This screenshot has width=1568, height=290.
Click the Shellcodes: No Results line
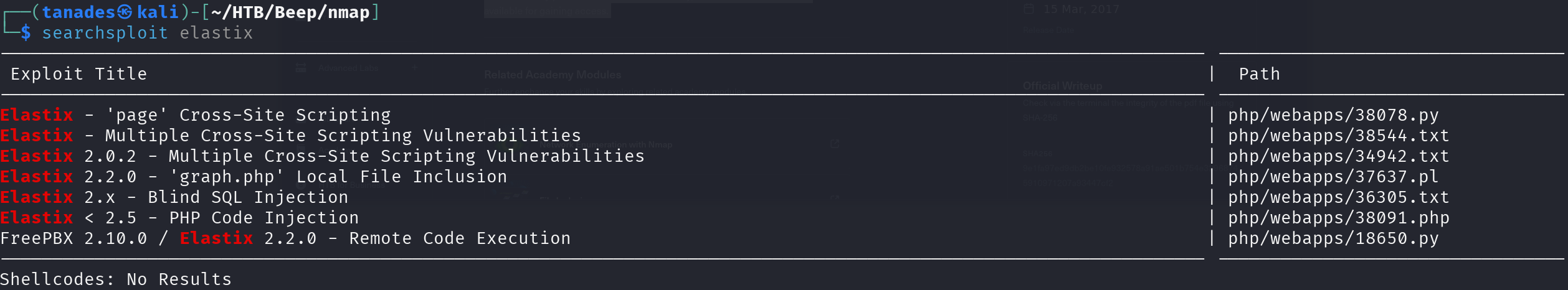pyautogui.click(x=116, y=279)
